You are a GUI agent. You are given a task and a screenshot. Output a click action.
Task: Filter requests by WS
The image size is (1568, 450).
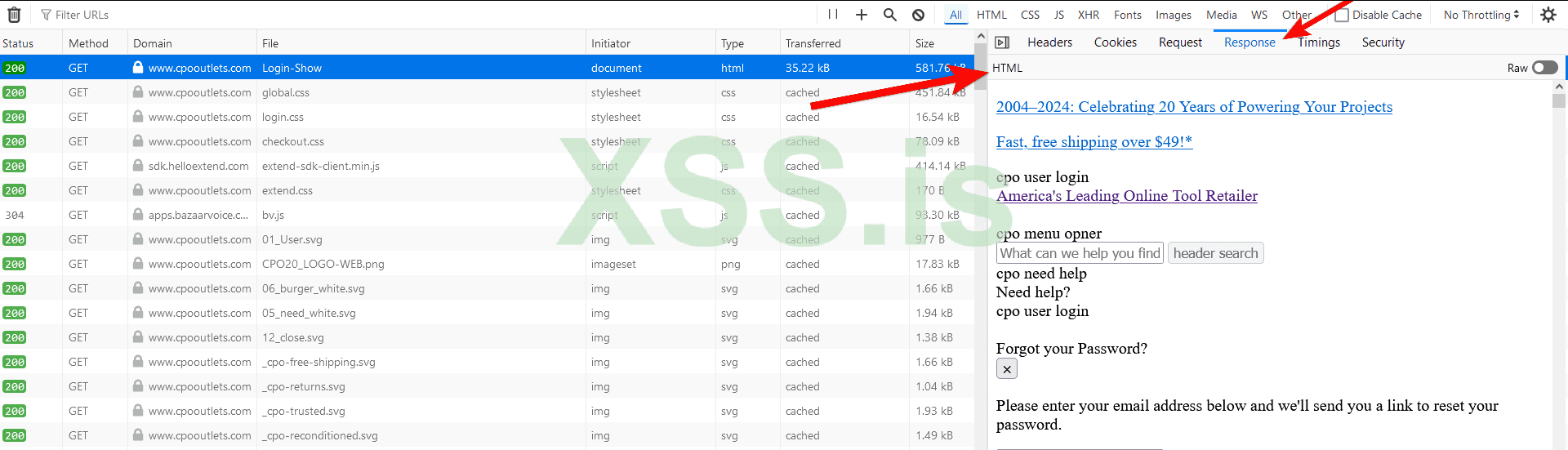click(x=1259, y=15)
